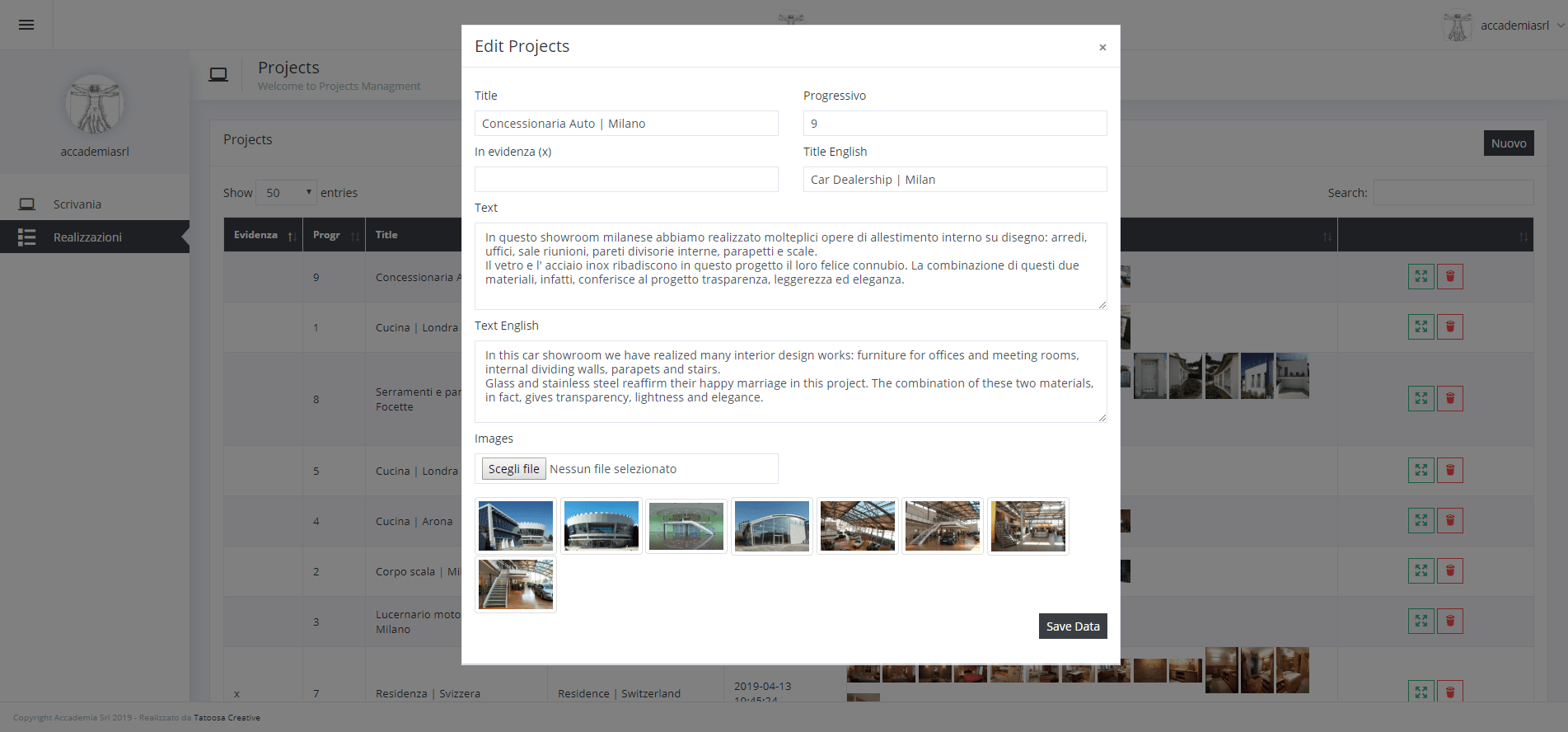Toggle sorting on the Title column
This screenshot has width=1568, height=732.
click(x=386, y=234)
